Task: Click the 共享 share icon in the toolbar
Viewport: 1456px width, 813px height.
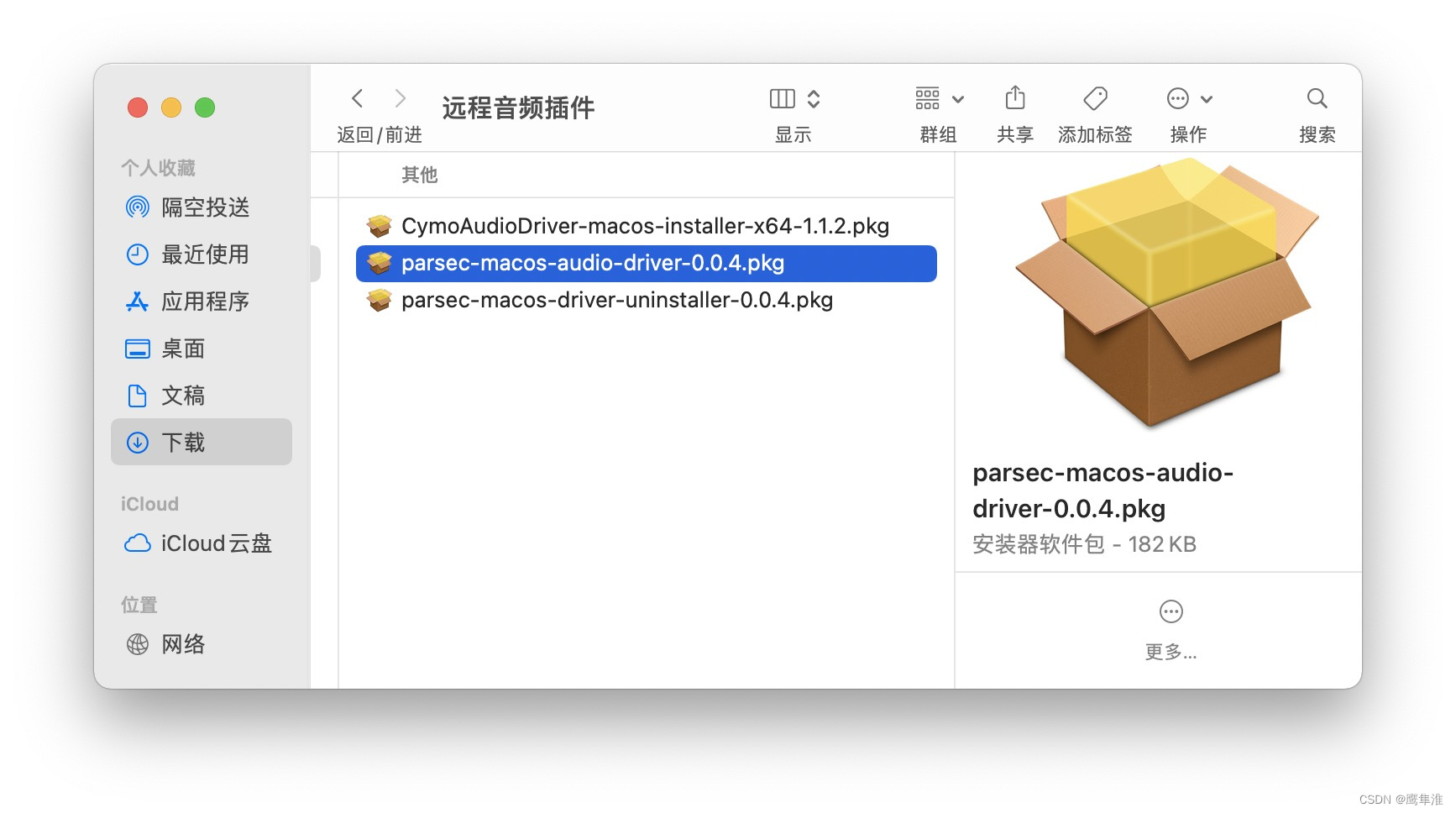Action: point(1015,99)
